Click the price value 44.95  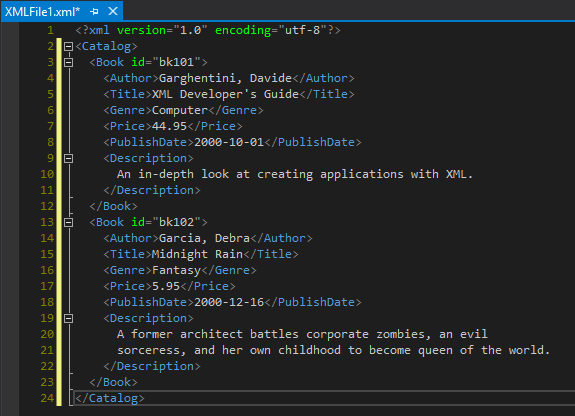point(169,126)
